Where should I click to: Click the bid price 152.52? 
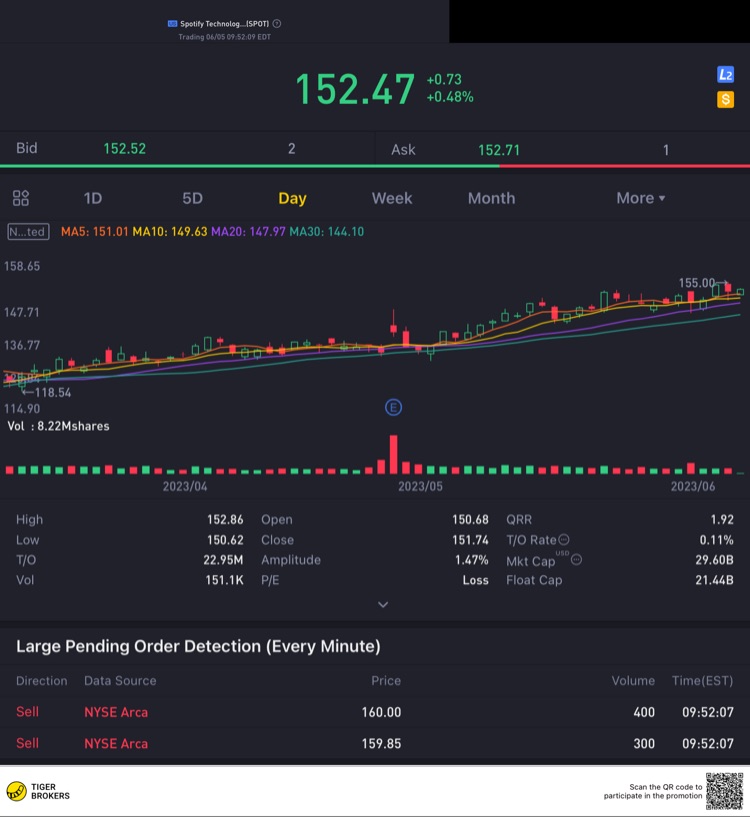tap(125, 148)
